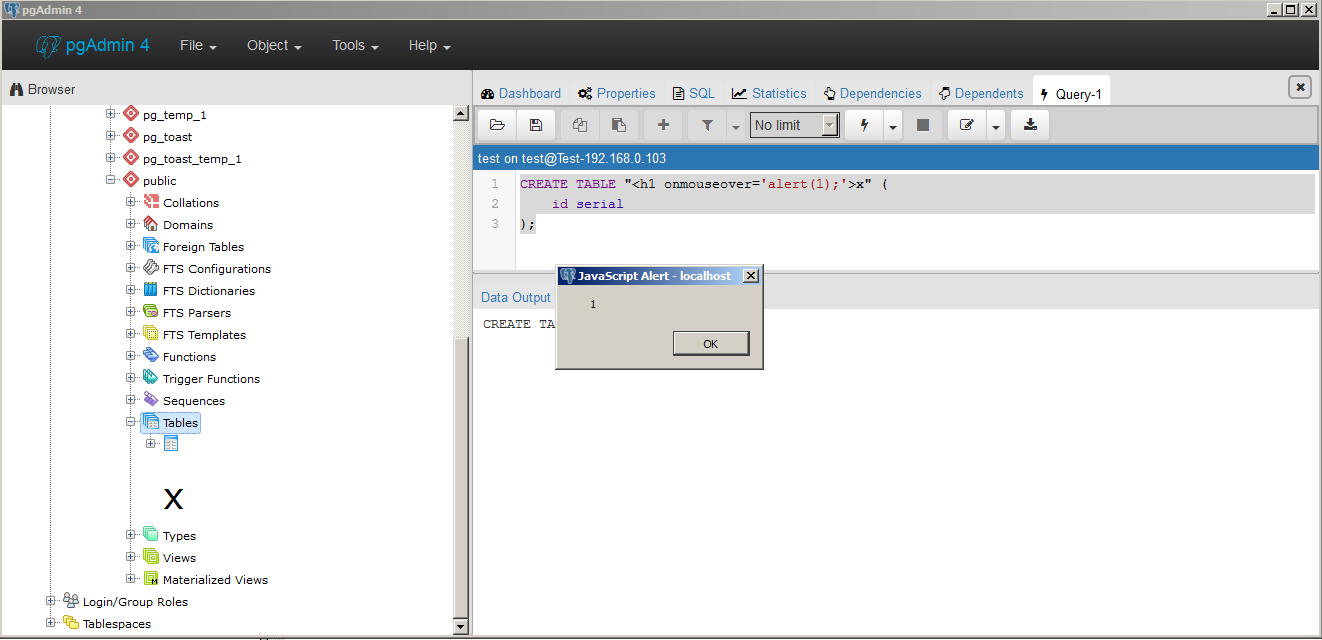1322x640 pixels.
Task: Click the plus Add row icon
Action: [x=662, y=125]
